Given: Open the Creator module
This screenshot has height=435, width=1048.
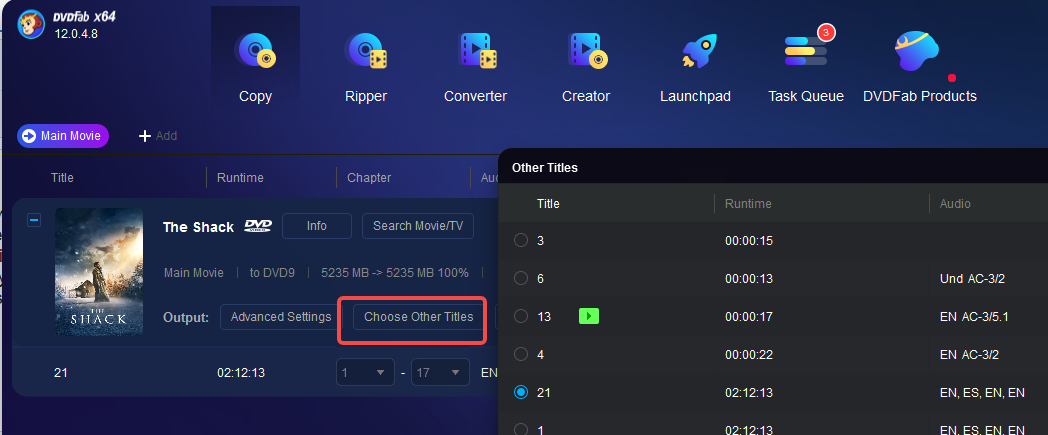Looking at the screenshot, I should pyautogui.click(x=586, y=67).
